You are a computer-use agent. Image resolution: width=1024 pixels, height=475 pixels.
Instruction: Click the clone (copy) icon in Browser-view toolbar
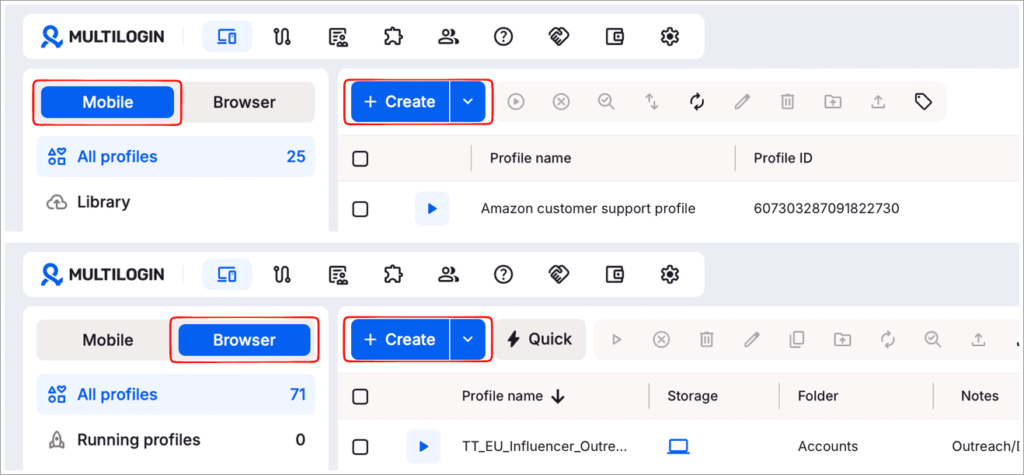coord(797,339)
